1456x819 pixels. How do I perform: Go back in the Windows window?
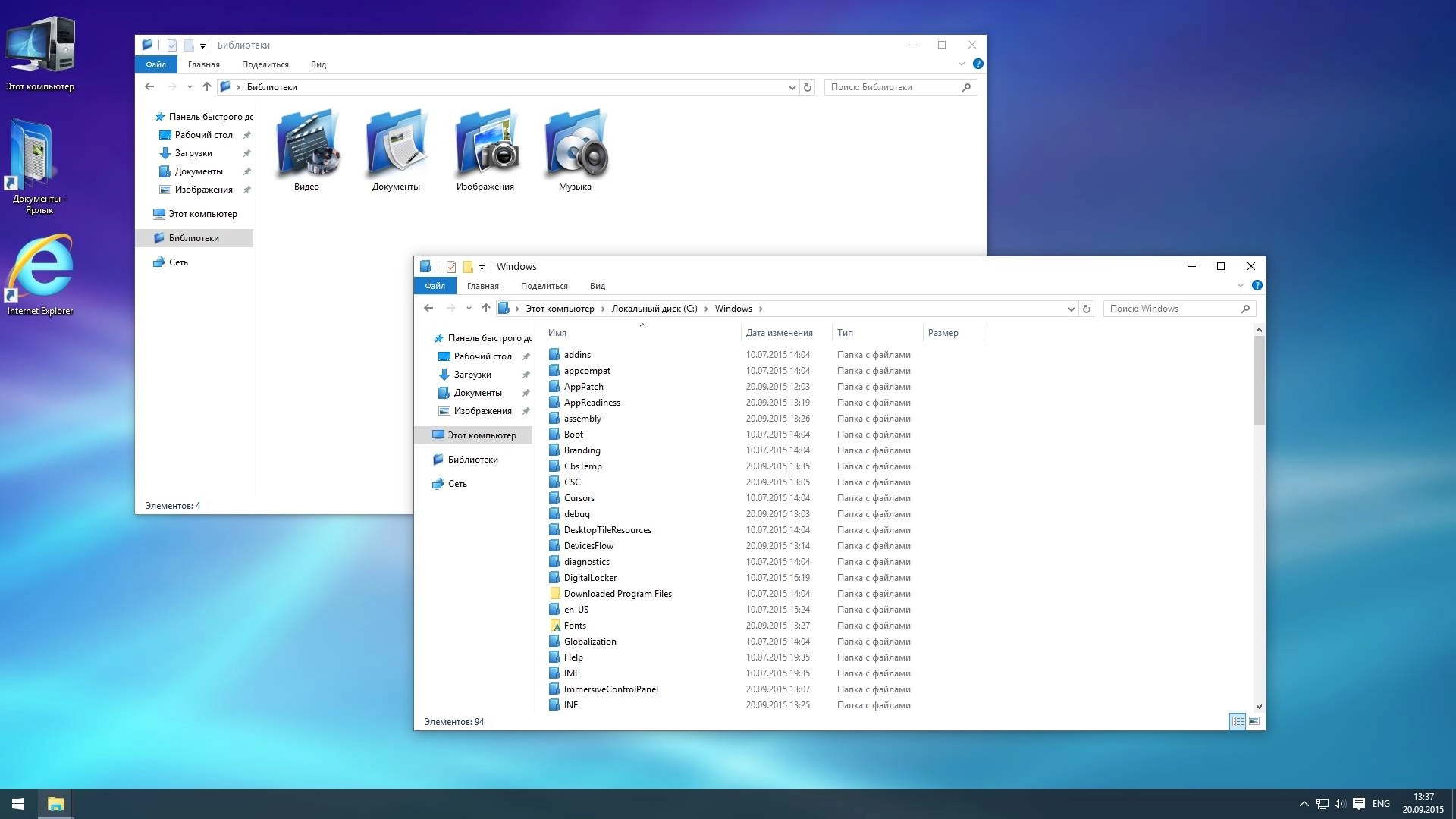[428, 309]
